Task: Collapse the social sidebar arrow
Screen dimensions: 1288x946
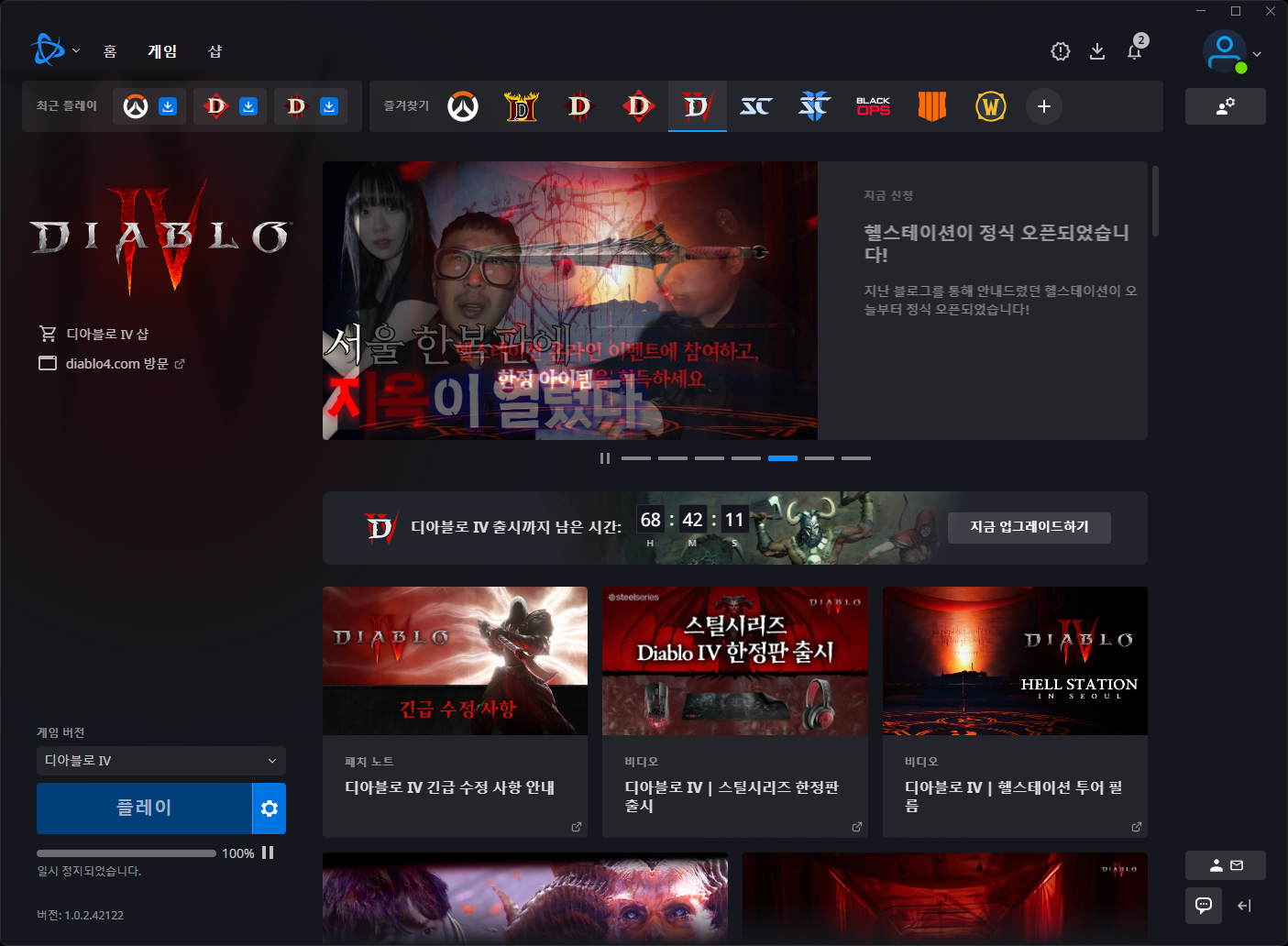Action: point(1244,906)
